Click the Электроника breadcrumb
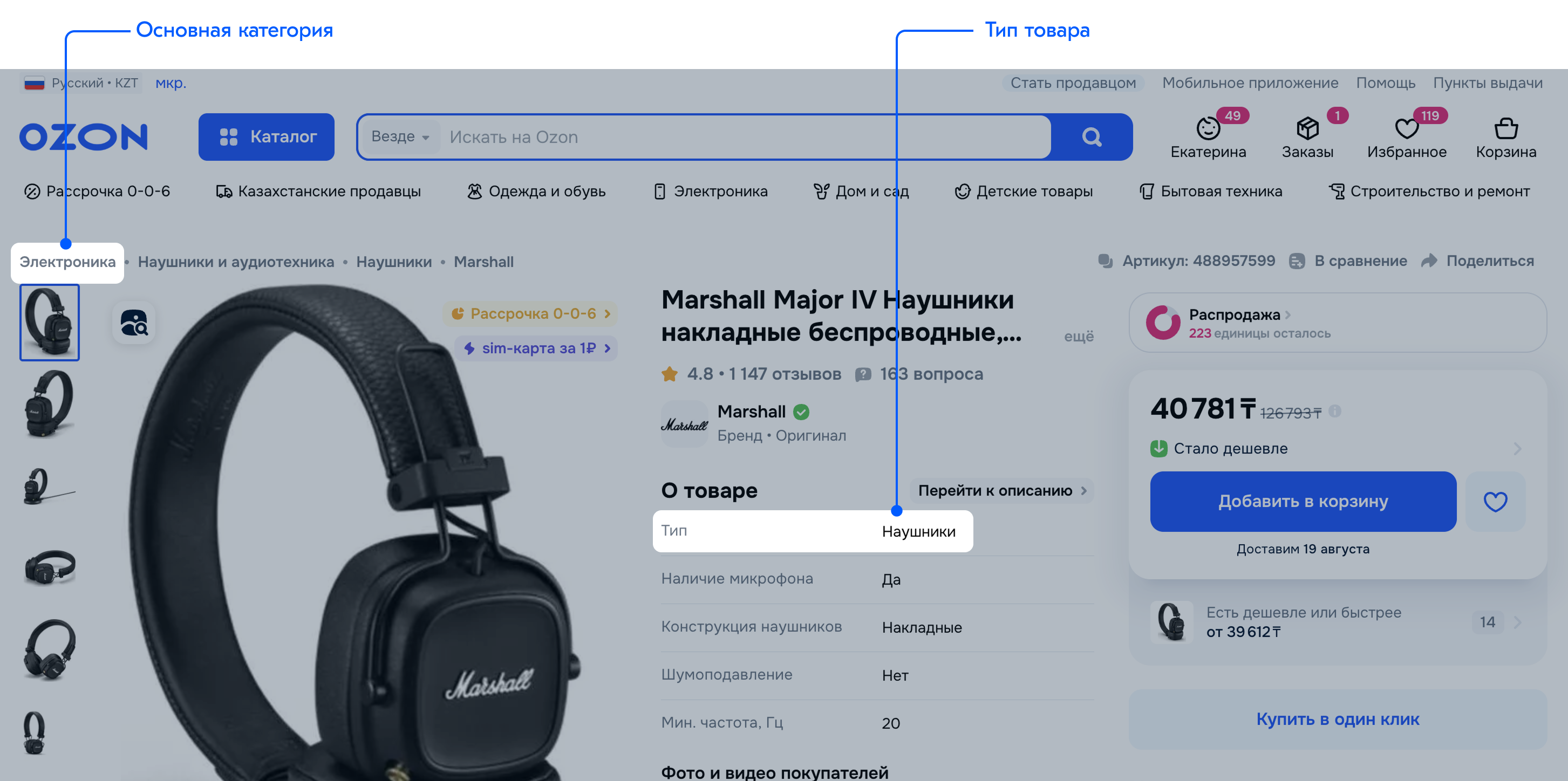1568x781 pixels. coord(67,262)
